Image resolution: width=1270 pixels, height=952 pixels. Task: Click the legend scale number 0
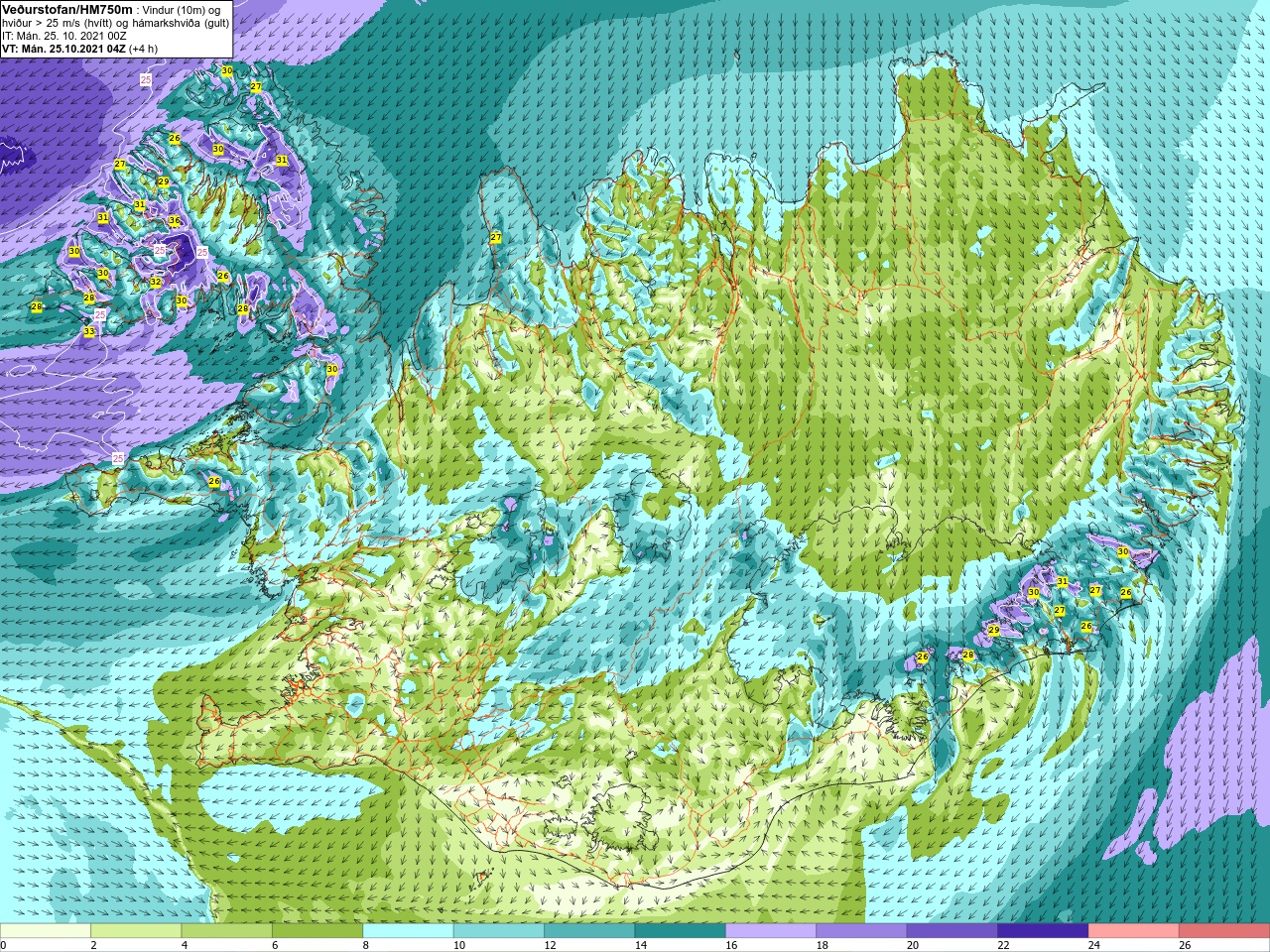3,945
